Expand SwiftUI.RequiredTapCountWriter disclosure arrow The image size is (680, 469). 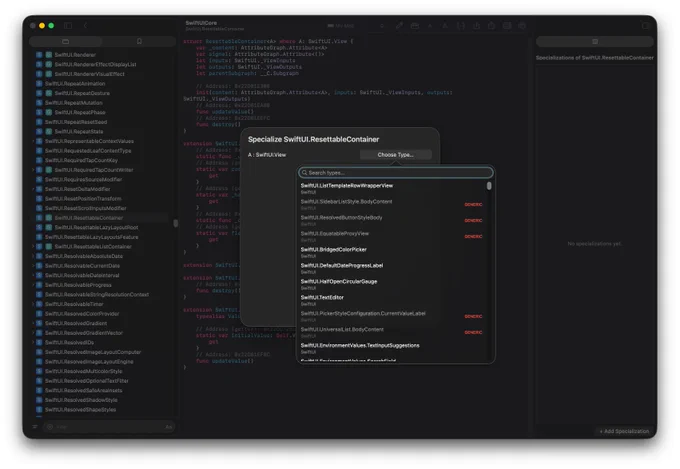point(33,170)
